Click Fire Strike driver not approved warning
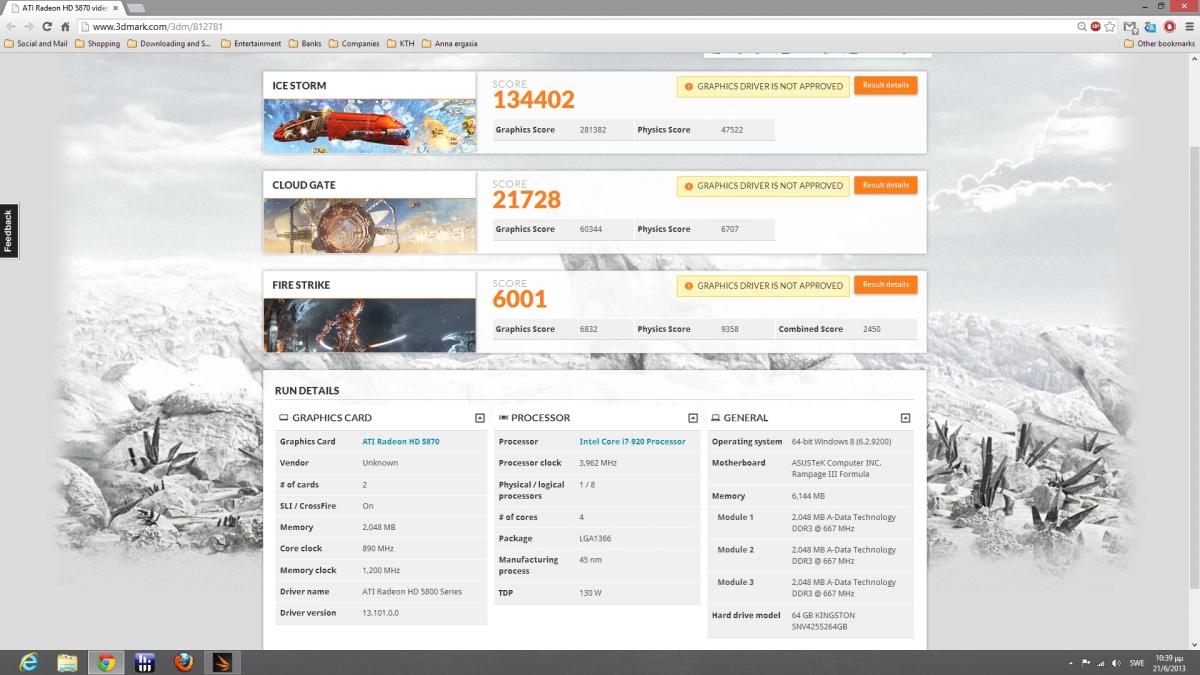The width and height of the screenshot is (1200, 675). click(x=763, y=286)
